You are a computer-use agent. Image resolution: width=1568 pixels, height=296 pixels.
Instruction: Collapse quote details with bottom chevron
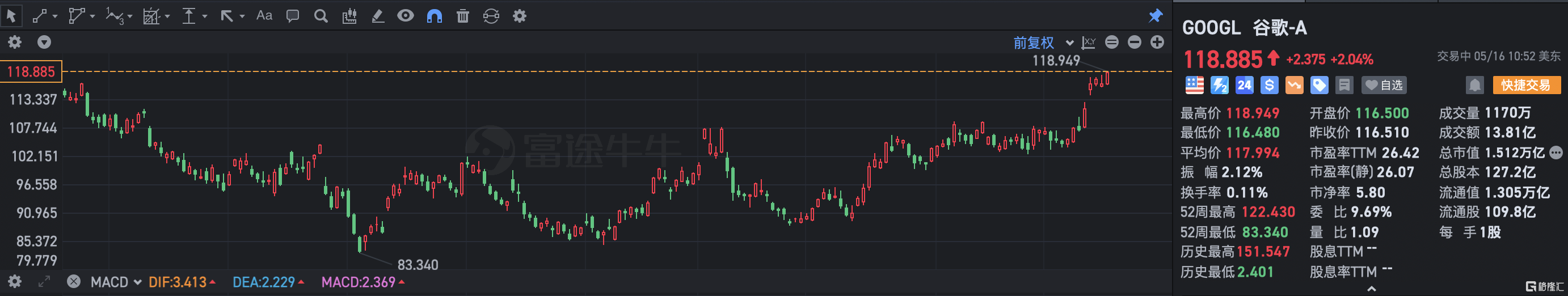[1371, 289]
